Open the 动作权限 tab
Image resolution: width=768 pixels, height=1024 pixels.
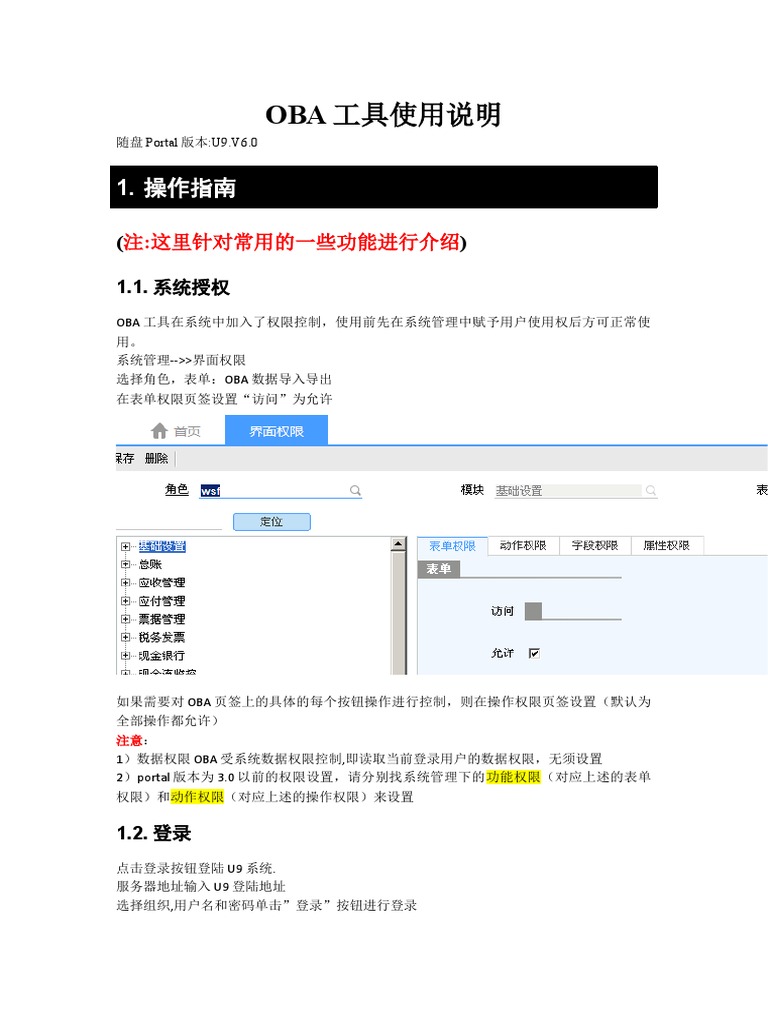pos(523,546)
